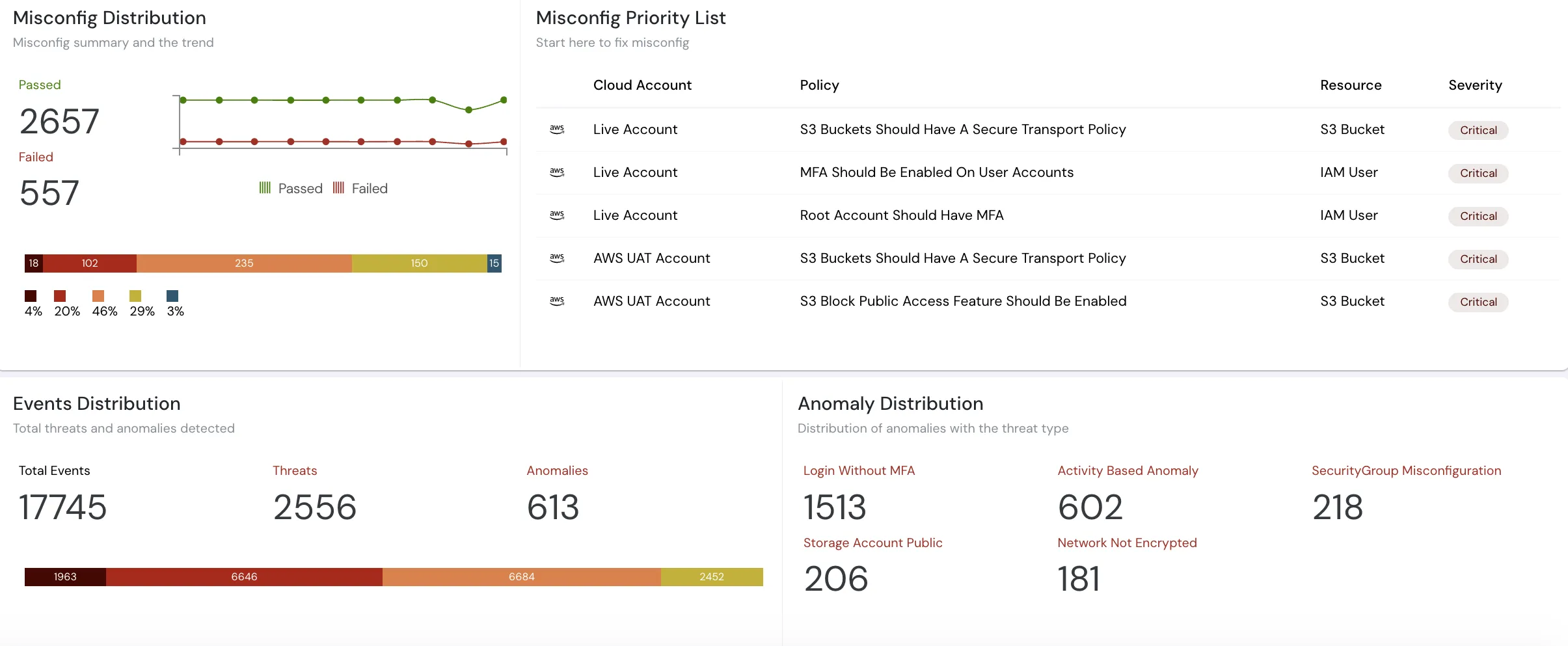Click the AWS icon beside Root Account Should Have MFA
The image size is (1568, 646).
coord(557,215)
